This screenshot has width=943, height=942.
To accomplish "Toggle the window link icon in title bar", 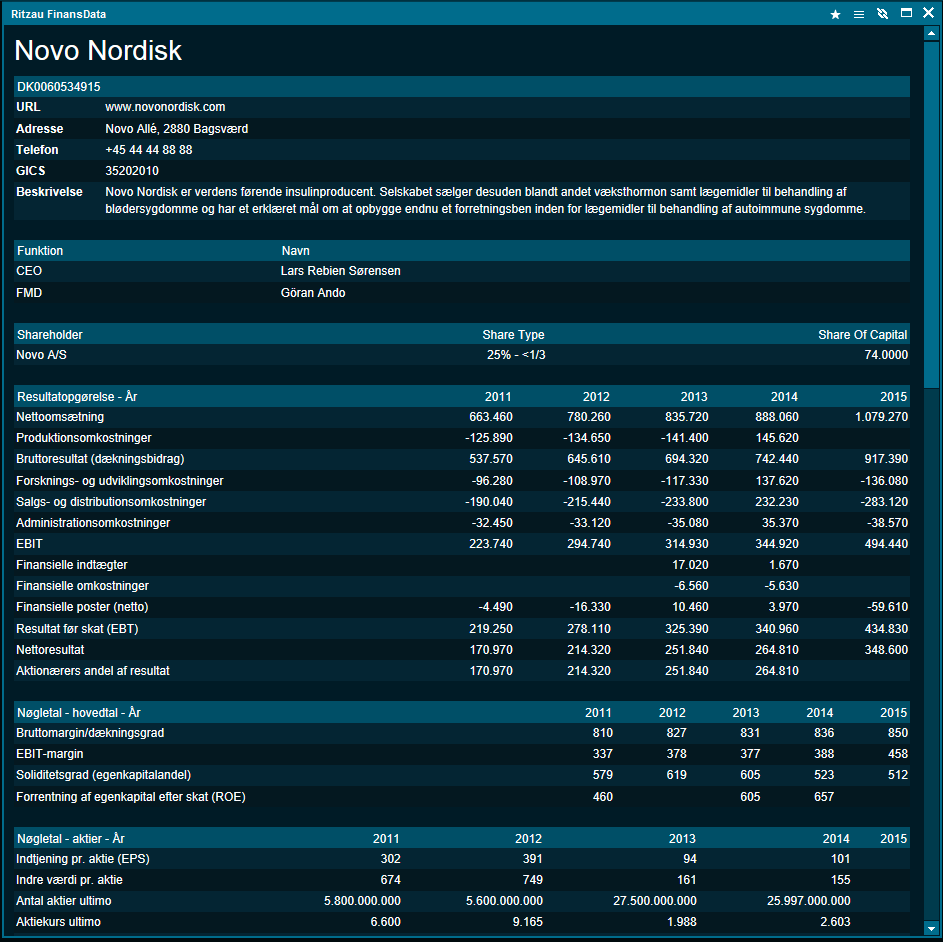I will pos(882,14).
